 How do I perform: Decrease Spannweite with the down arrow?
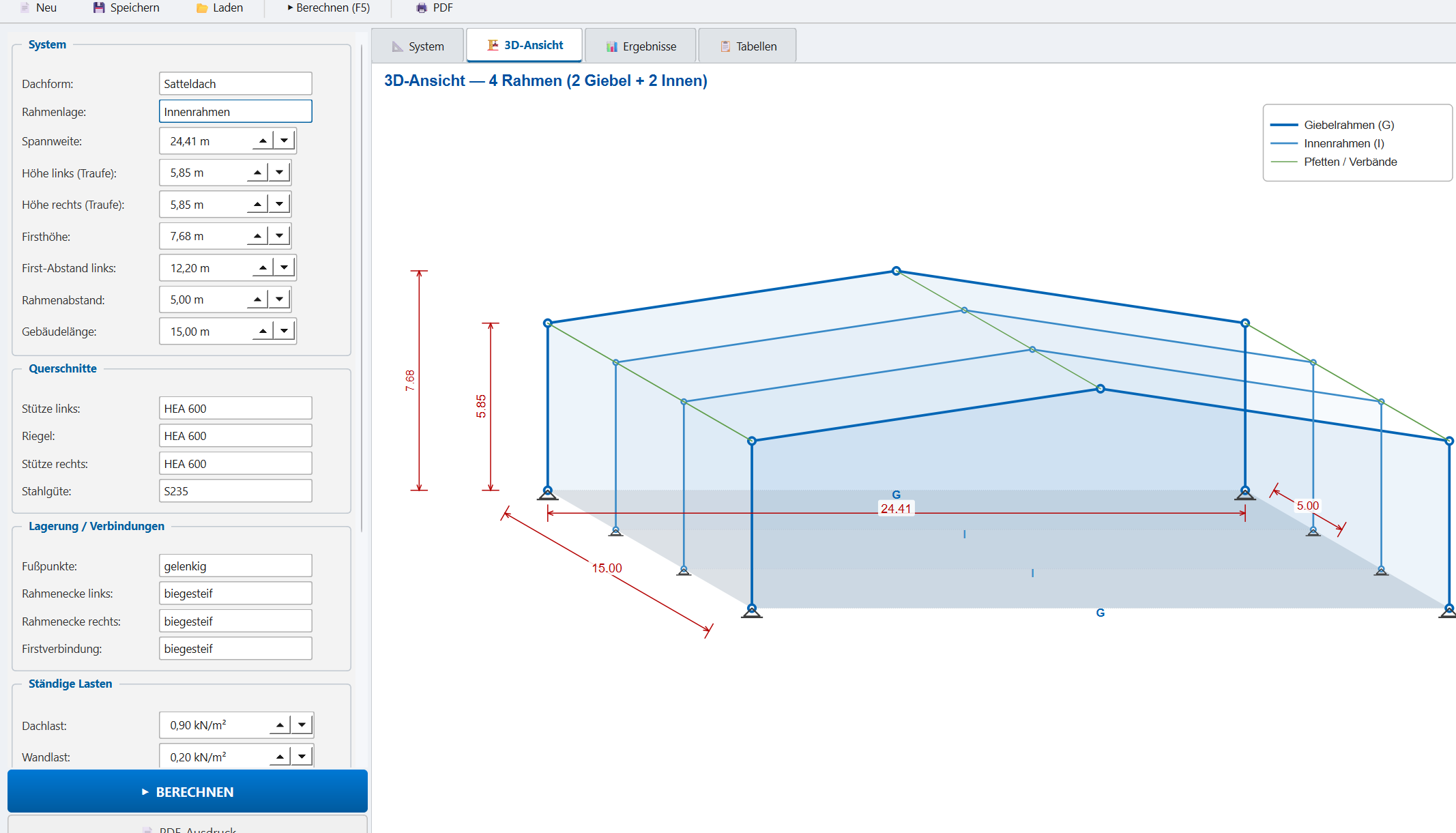point(285,141)
